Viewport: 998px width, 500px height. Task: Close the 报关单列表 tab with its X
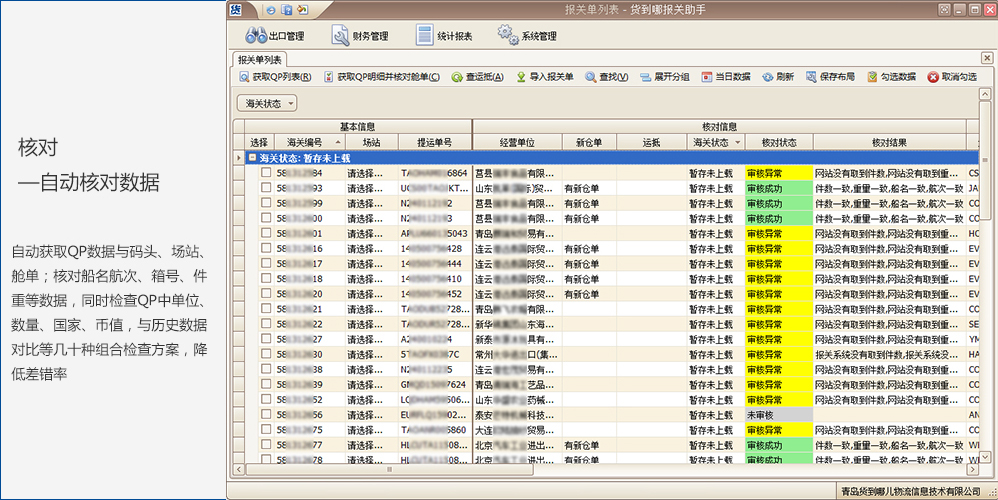[987, 59]
